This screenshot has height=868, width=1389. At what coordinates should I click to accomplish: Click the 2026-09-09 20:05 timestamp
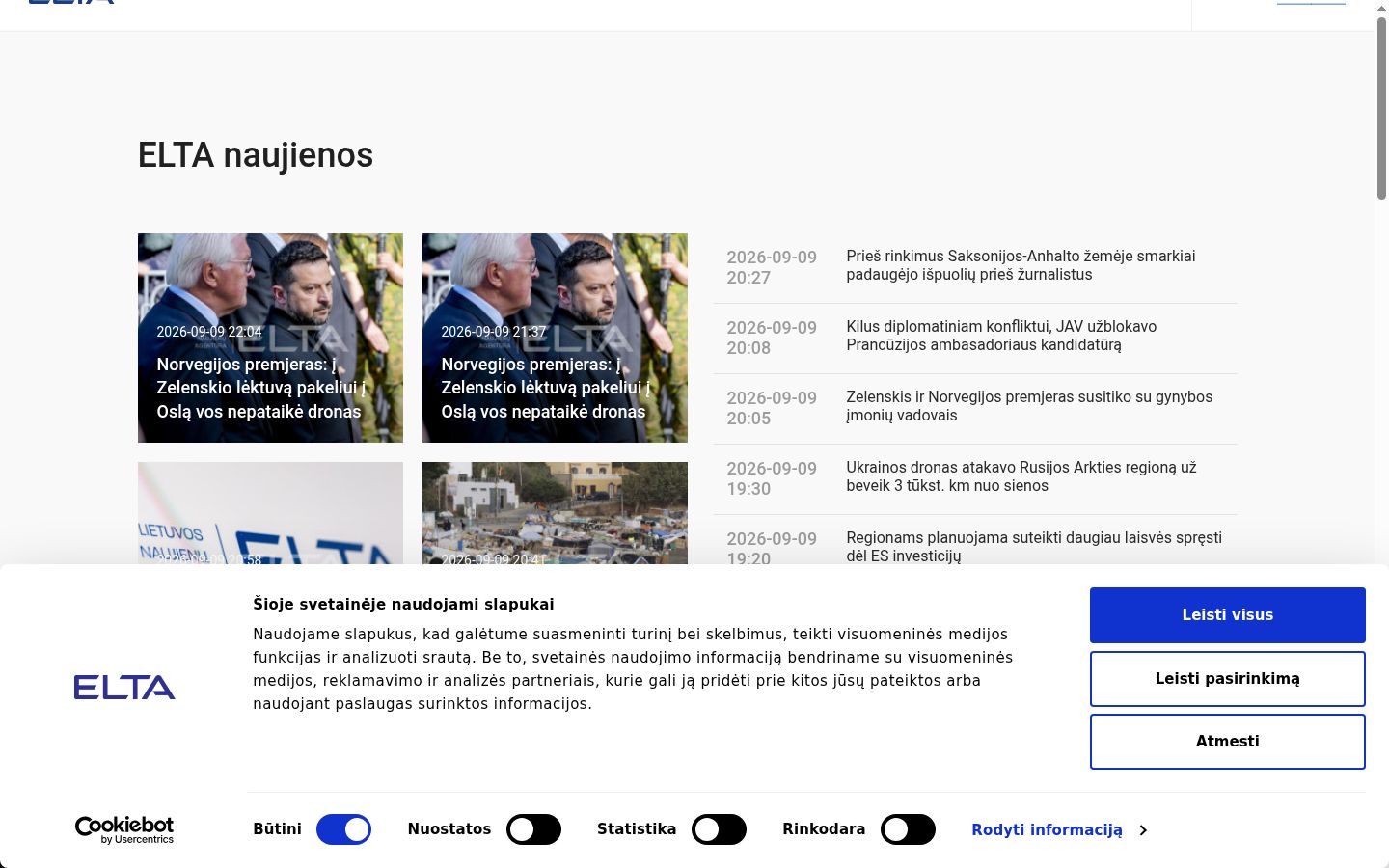click(772, 408)
